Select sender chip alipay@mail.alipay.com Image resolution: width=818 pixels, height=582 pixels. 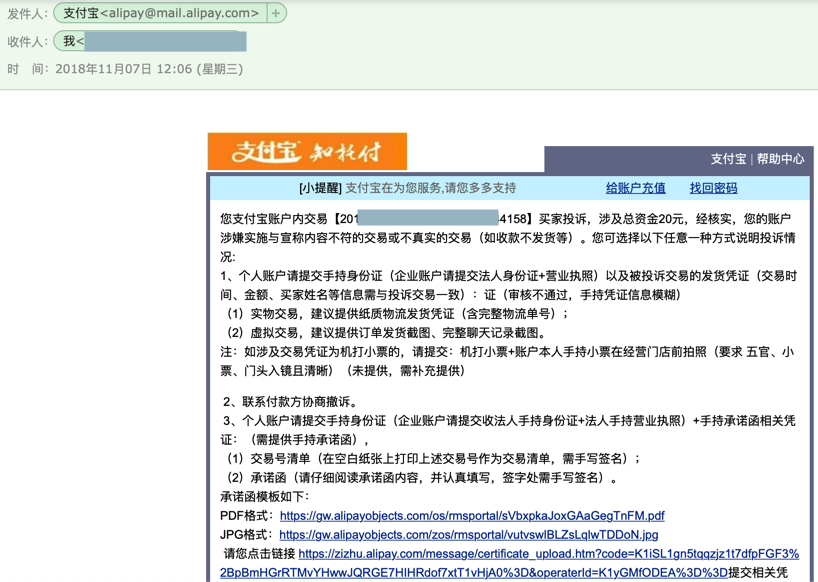161,13
